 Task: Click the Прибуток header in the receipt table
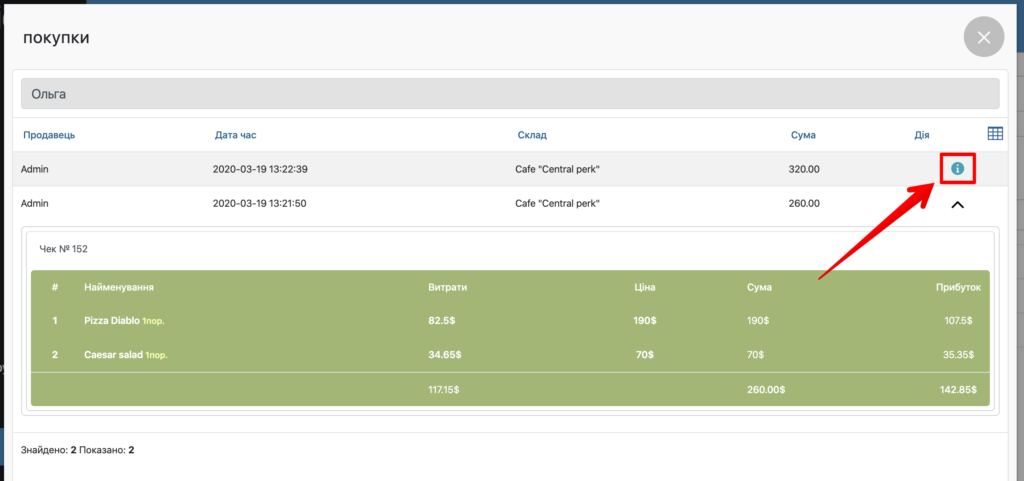957,287
